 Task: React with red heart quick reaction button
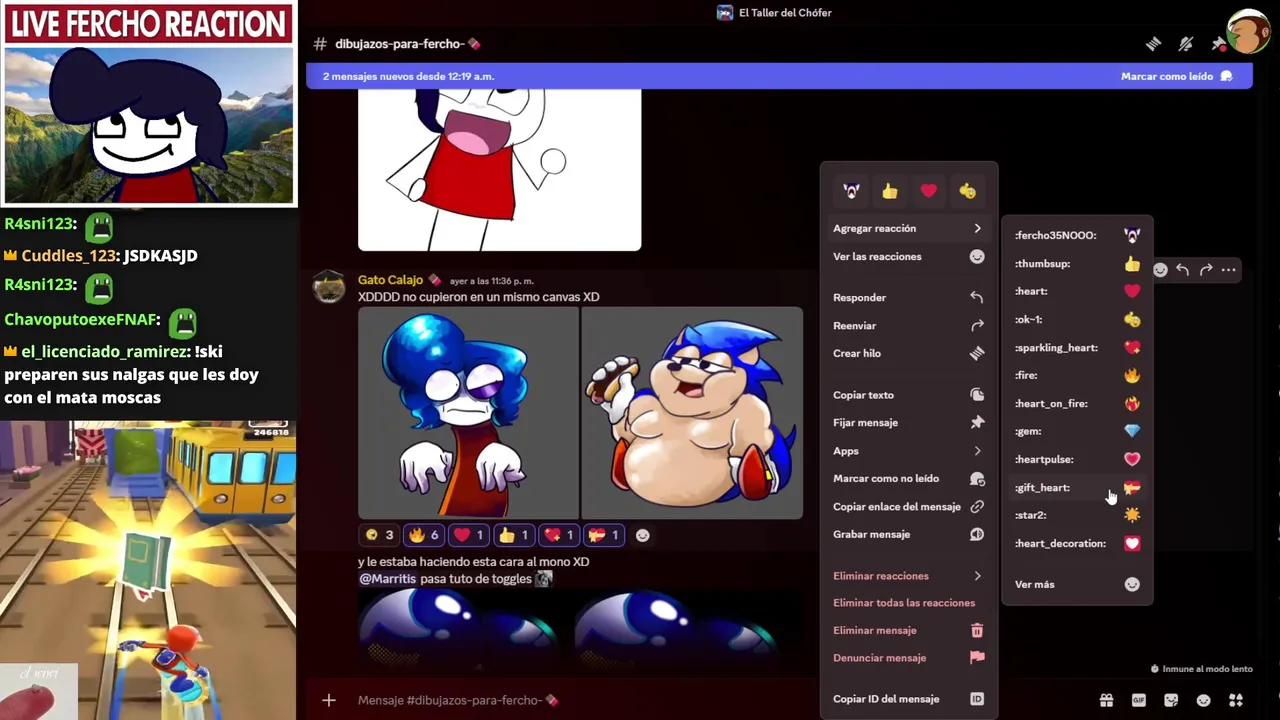click(x=928, y=191)
